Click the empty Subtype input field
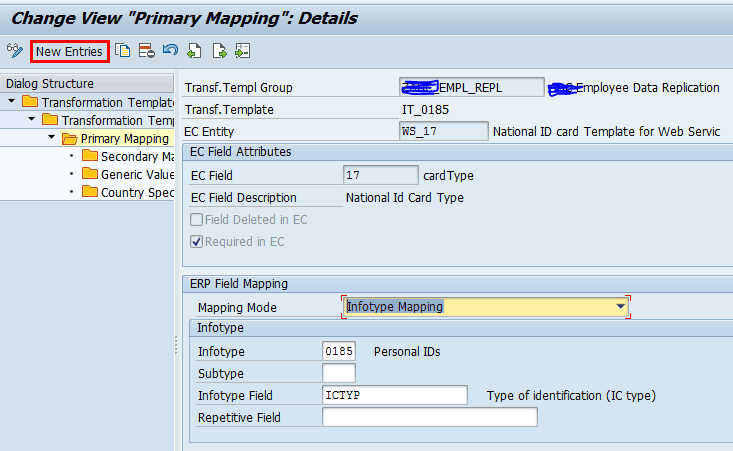Screen dimensions: 733x451 (x=338, y=373)
